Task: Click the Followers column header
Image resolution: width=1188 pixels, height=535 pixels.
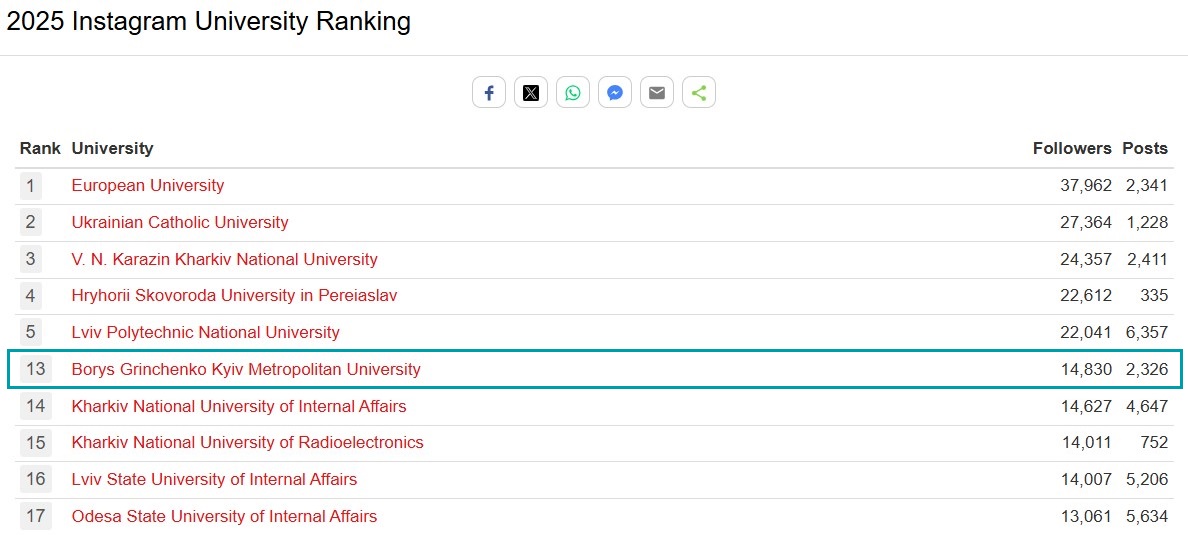Action: coord(1072,148)
